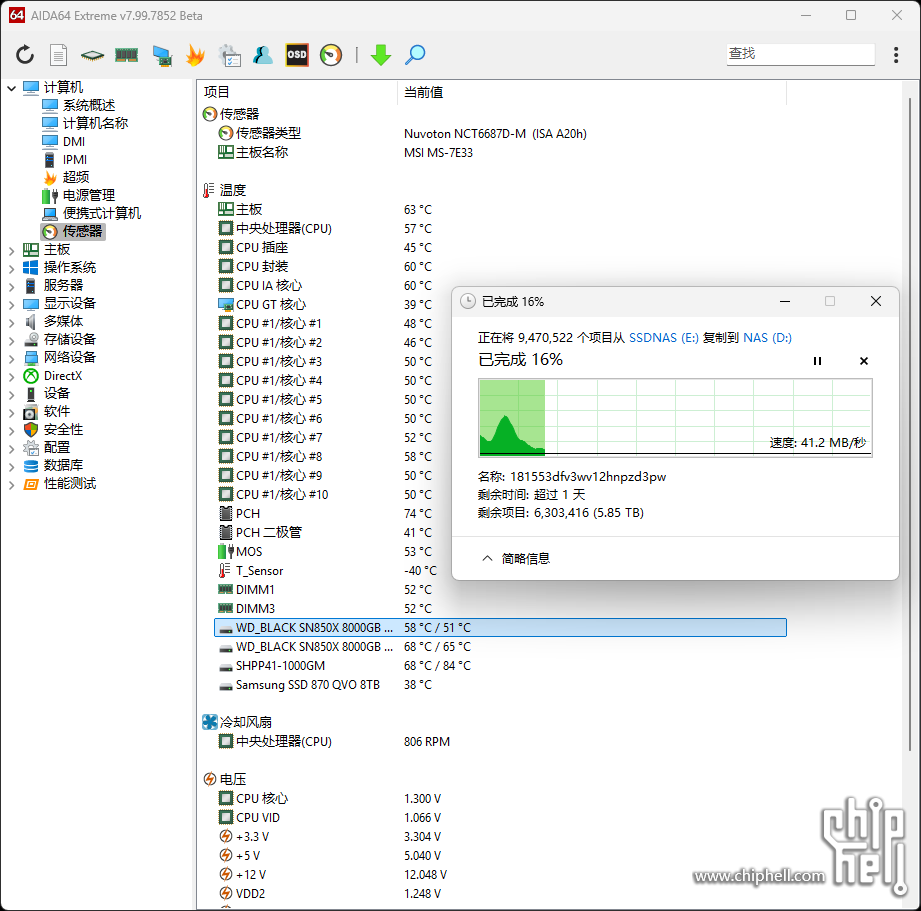Viewport: 921px width, 911px height.
Task: Cancel the file copy with X button
Action: pos(863,361)
